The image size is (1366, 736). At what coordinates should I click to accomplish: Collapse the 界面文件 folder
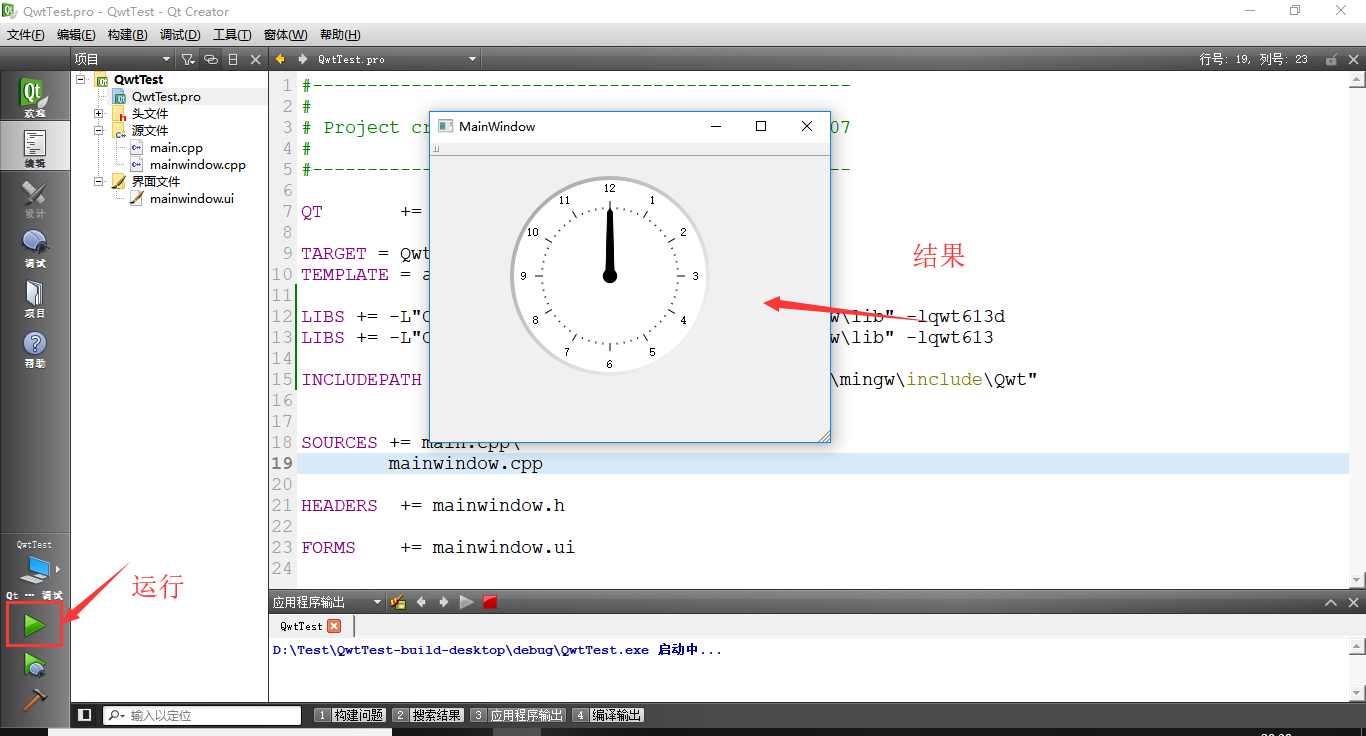[99, 181]
